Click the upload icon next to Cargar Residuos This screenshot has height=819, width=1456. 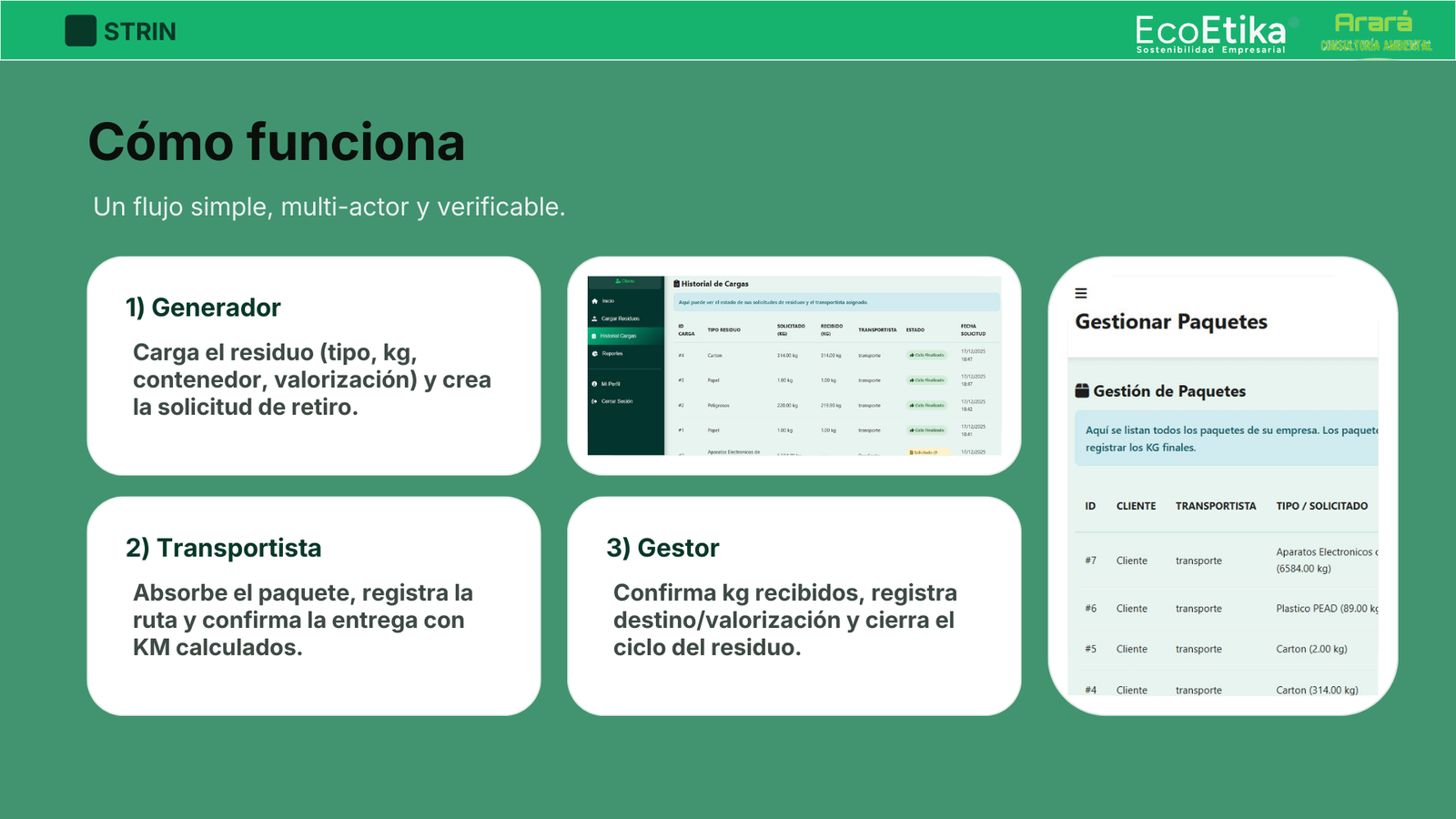click(595, 318)
